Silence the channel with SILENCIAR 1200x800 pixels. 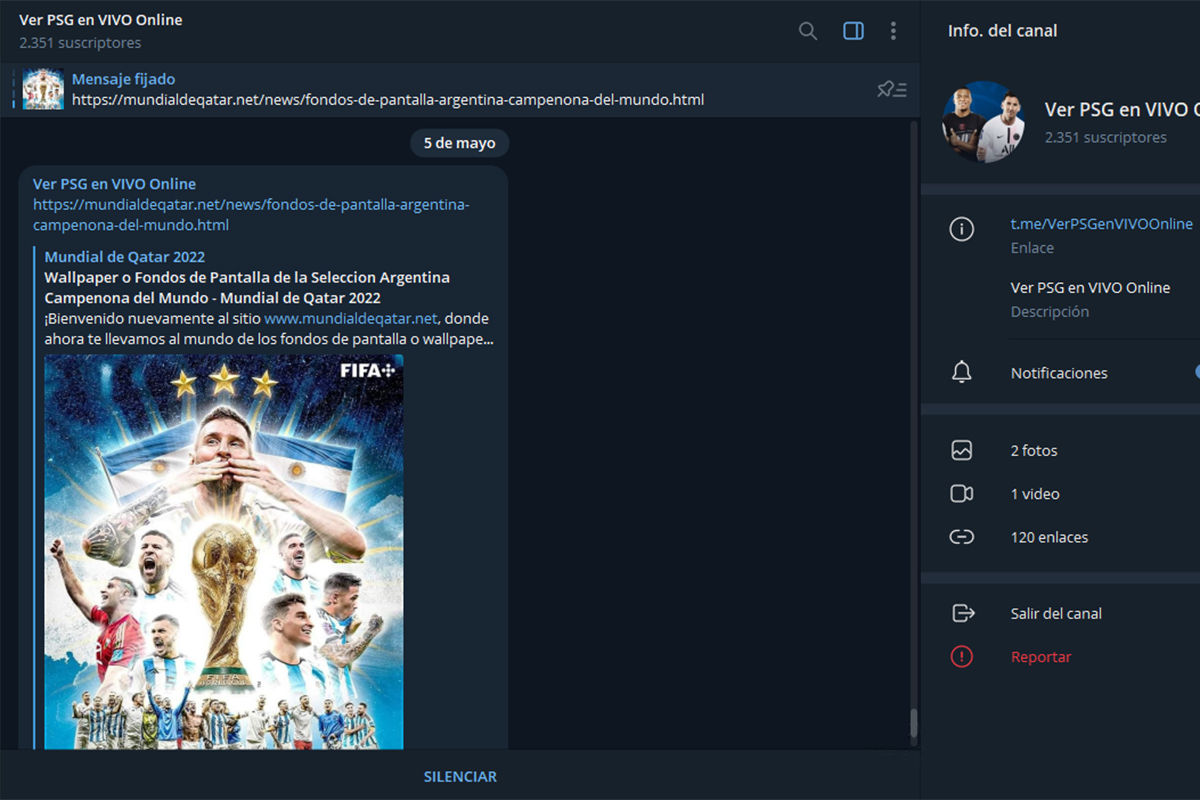coord(459,776)
